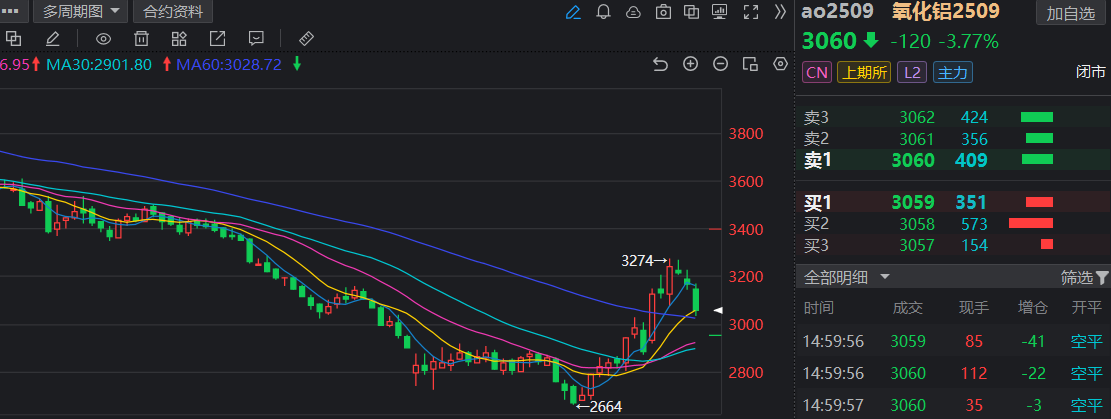Viewport: 1111px width, 419px height.
Task: Click the export share arrow icon
Action: (218, 38)
